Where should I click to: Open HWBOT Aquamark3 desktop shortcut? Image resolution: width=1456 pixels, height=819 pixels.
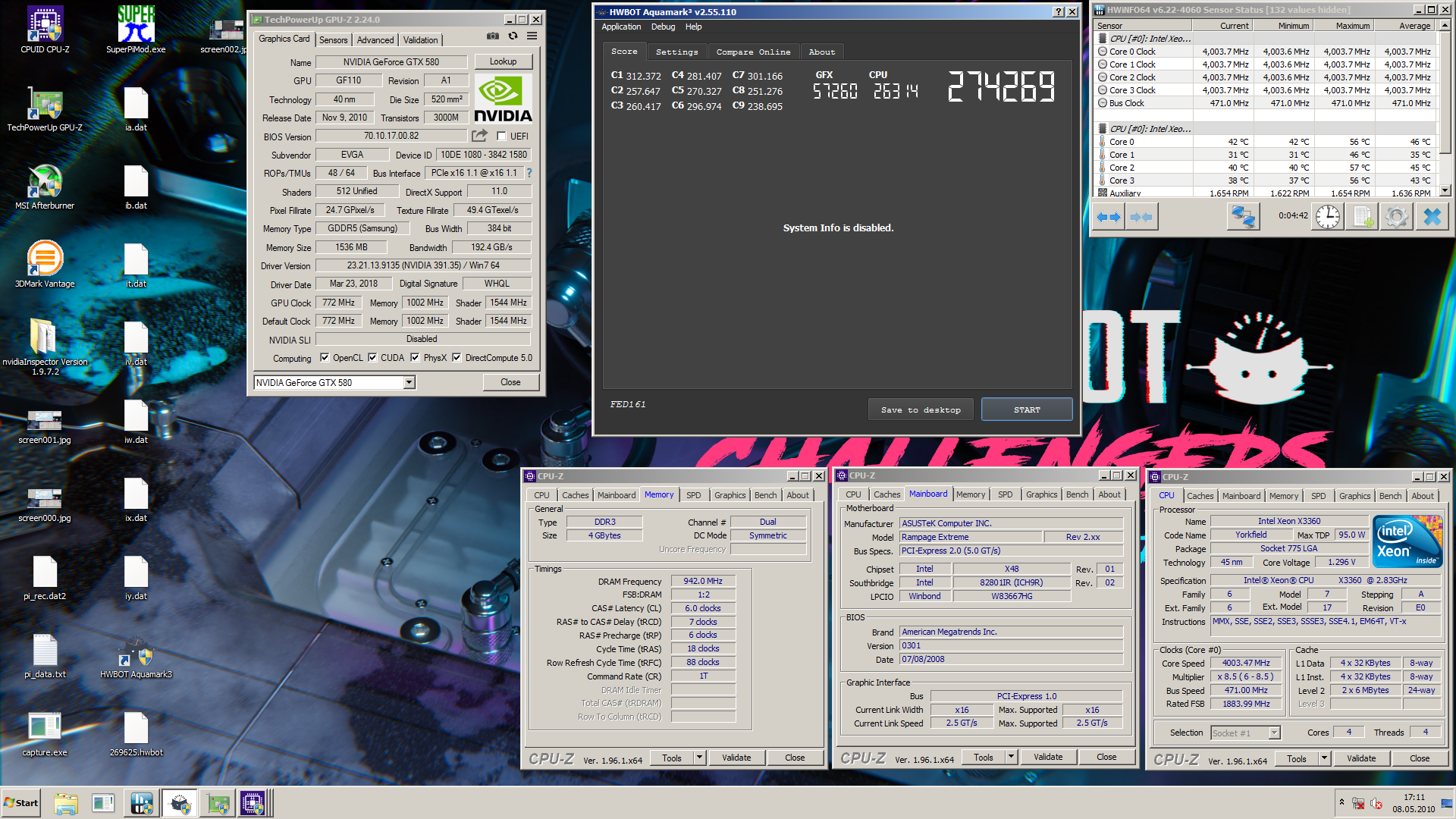click(x=136, y=656)
